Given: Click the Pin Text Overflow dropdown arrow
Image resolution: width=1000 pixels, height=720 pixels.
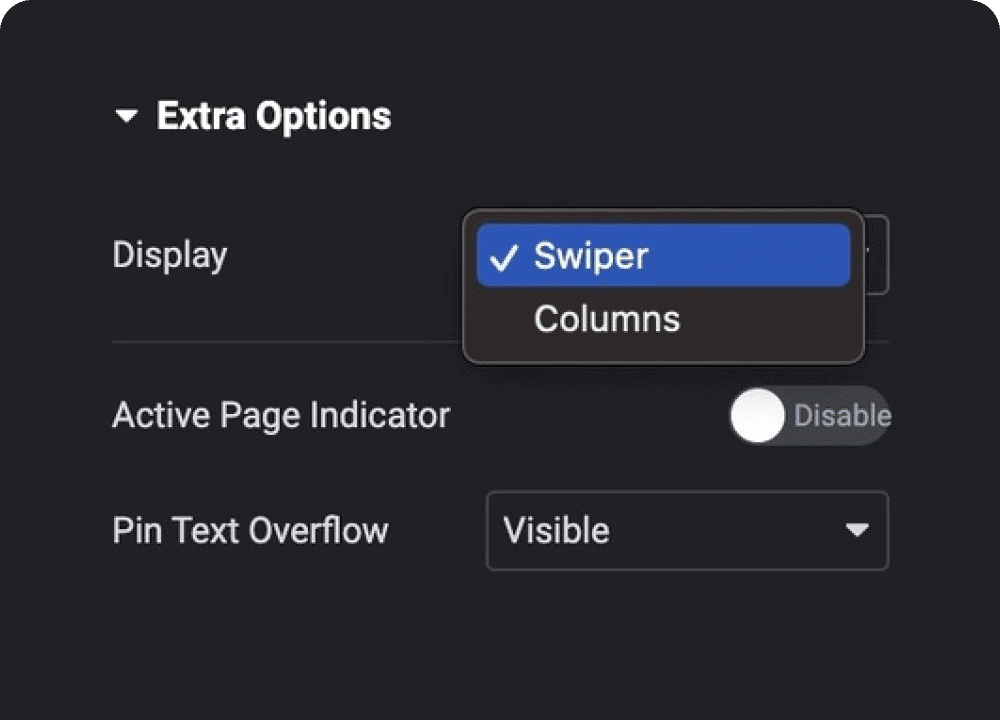Looking at the screenshot, I should [857, 530].
